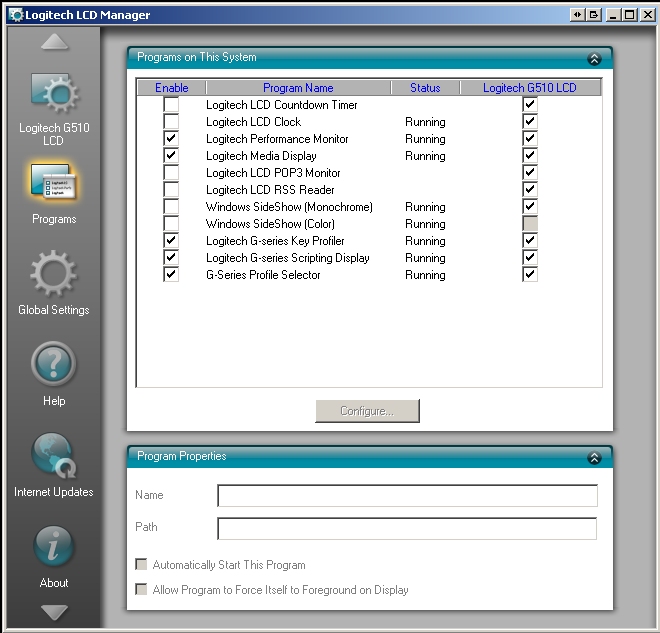
Task: Toggle G510 LCD checkbox for Media Display
Action: 530,155
